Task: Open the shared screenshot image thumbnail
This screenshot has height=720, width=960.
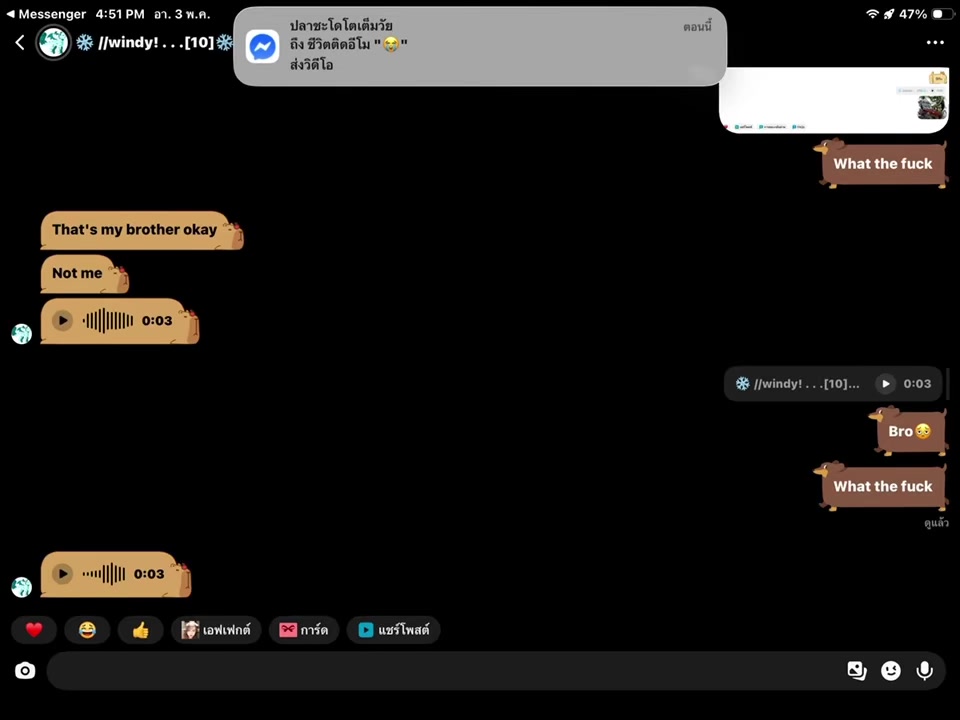Action: point(834,100)
